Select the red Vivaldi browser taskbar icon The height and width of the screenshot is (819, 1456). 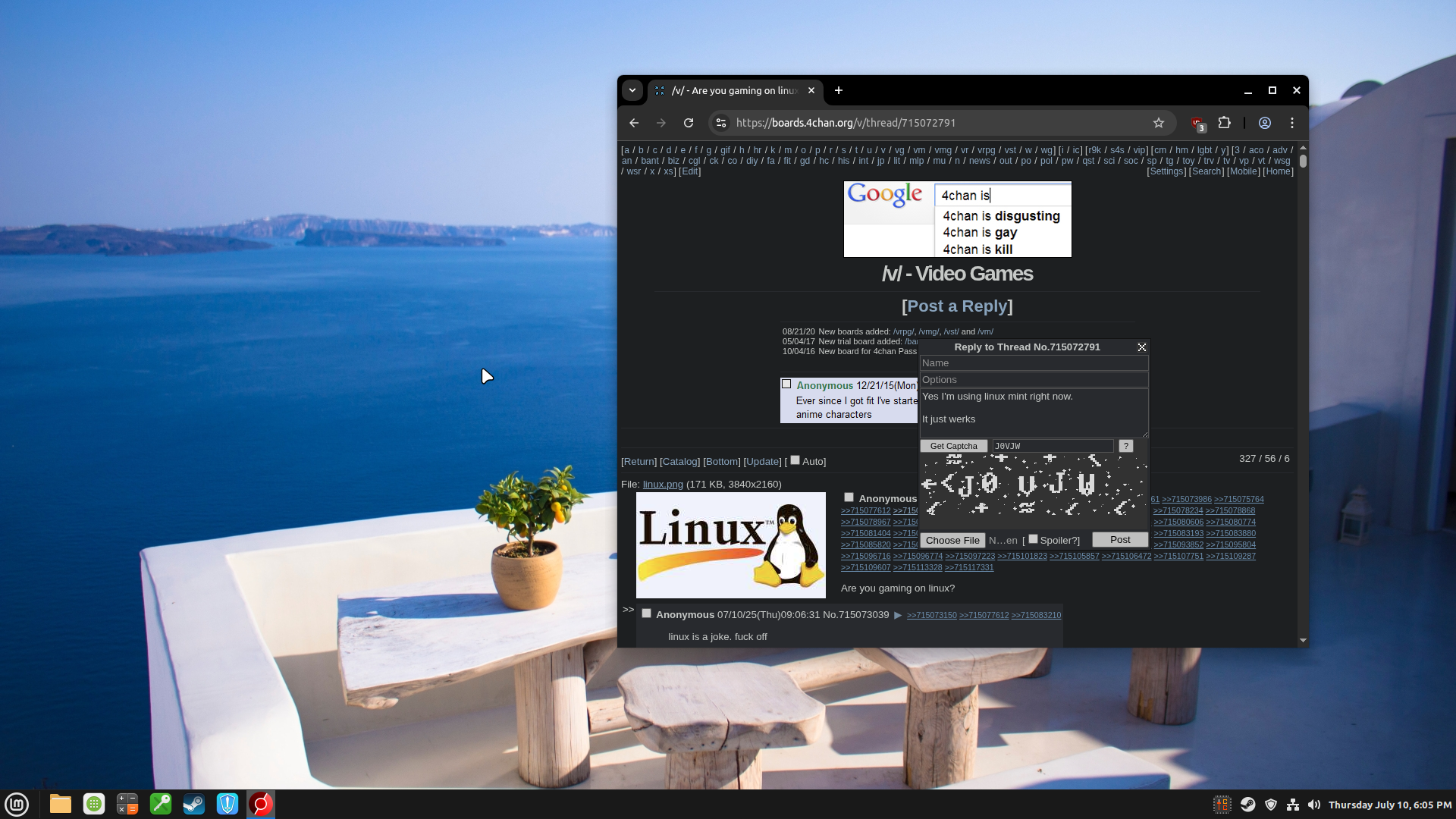(261, 804)
